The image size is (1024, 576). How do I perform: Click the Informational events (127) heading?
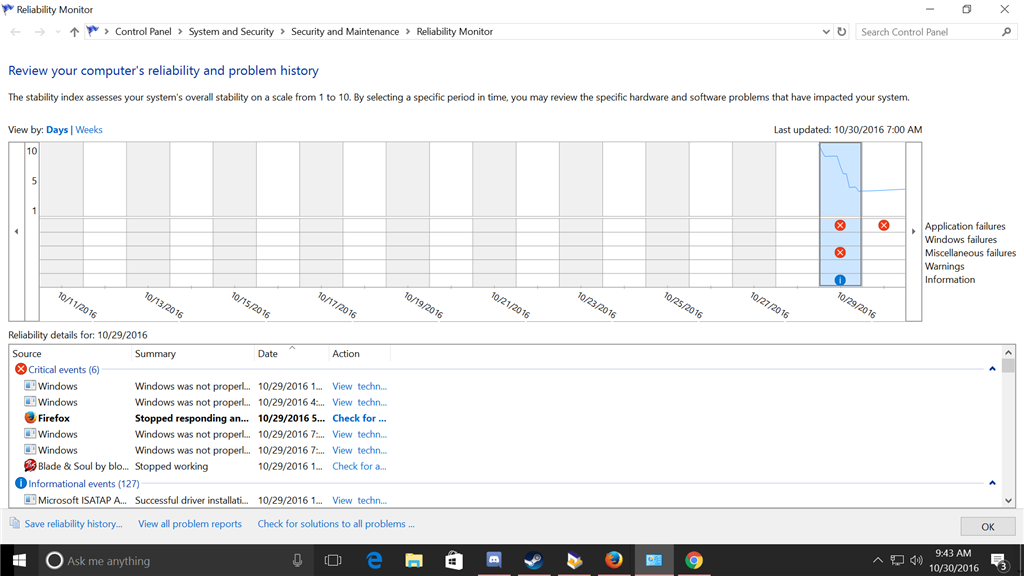[x=84, y=484]
